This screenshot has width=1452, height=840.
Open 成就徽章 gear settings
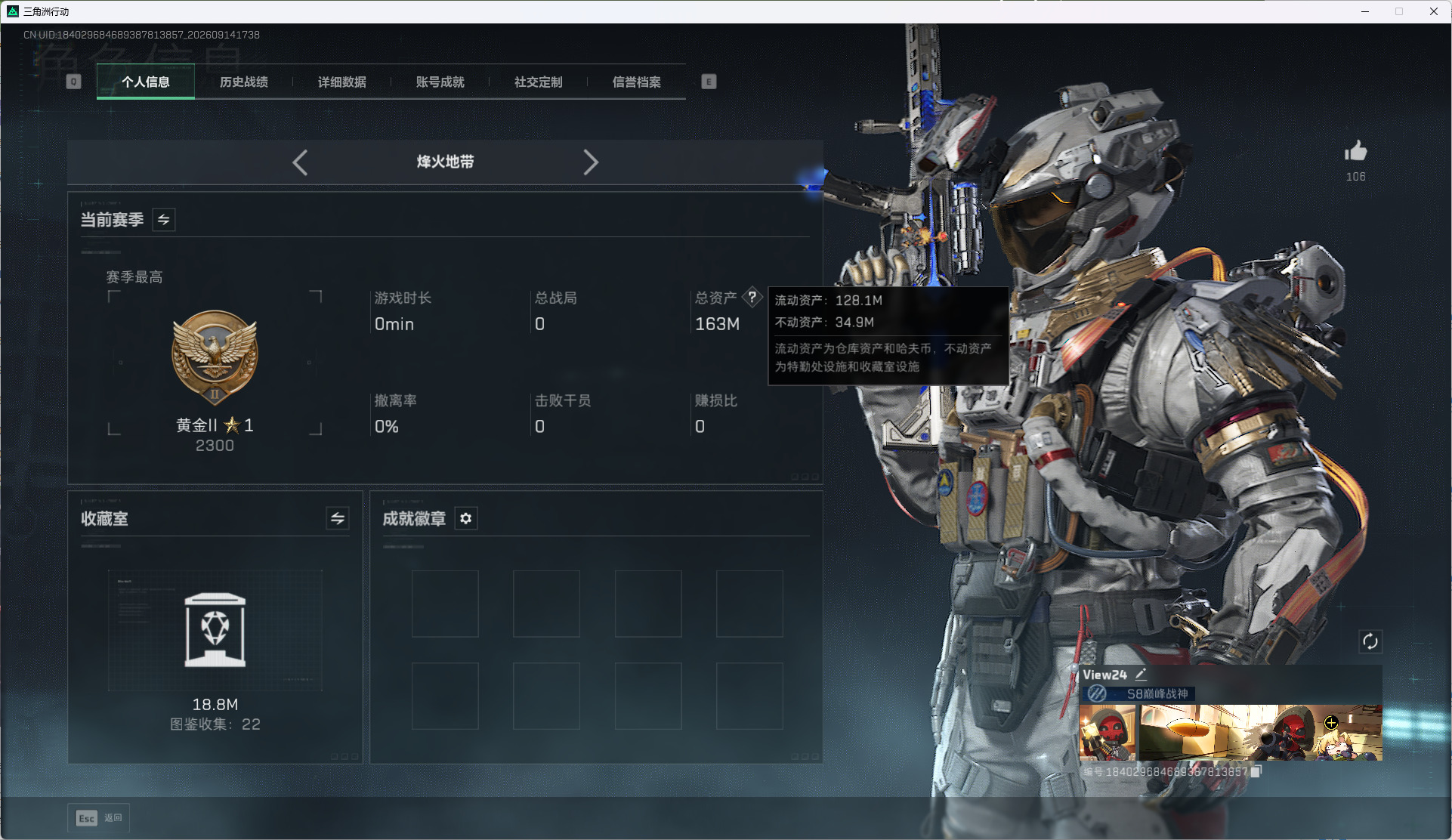[x=466, y=518]
